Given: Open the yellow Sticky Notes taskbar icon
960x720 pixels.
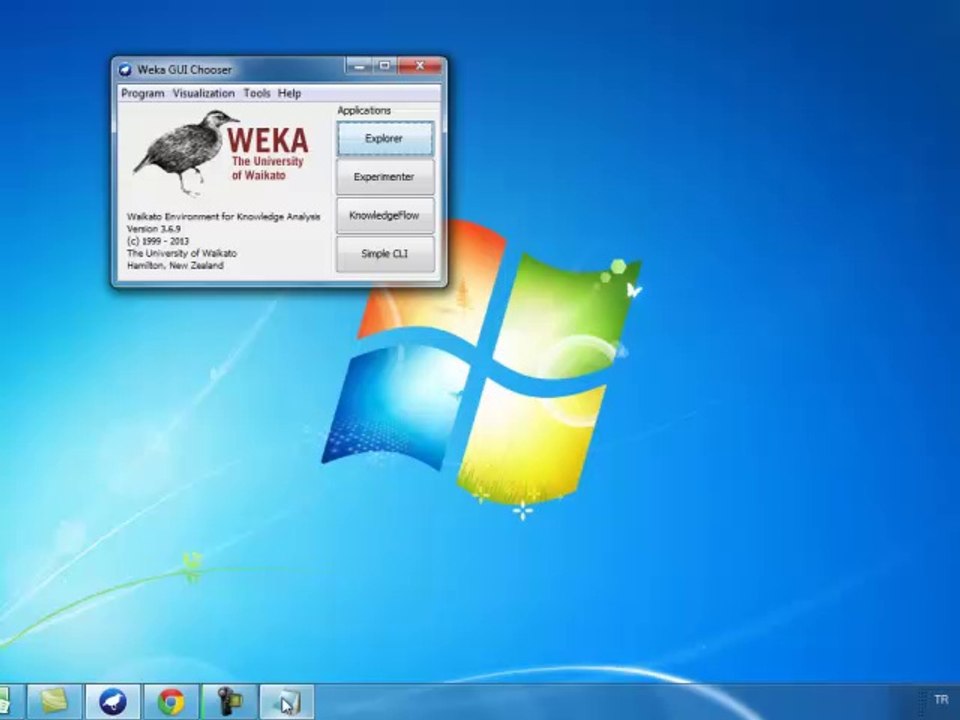Looking at the screenshot, I should point(54,702).
